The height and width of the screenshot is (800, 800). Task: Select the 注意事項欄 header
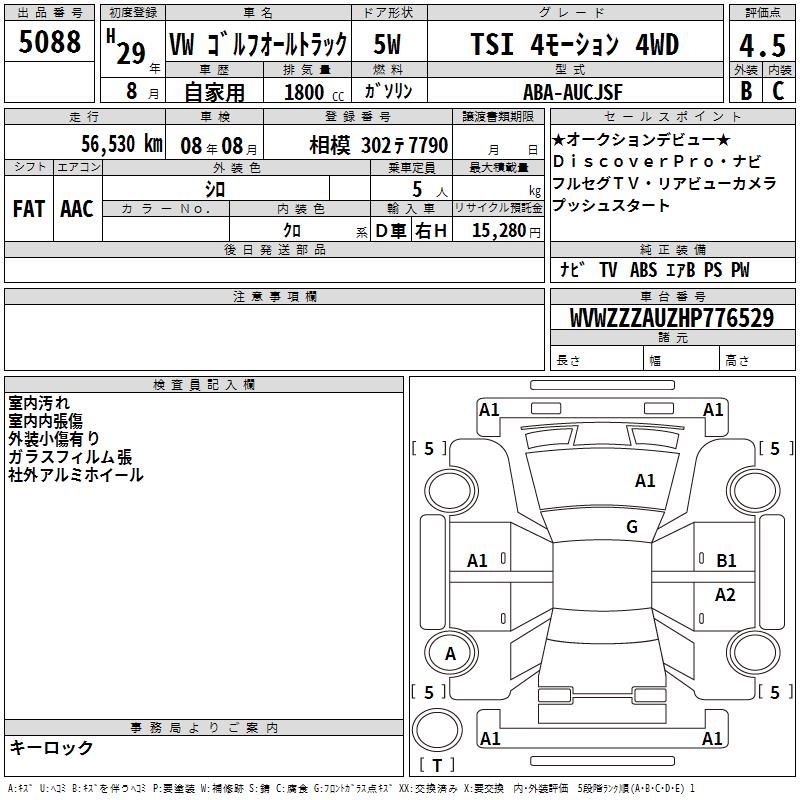click(x=274, y=296)
